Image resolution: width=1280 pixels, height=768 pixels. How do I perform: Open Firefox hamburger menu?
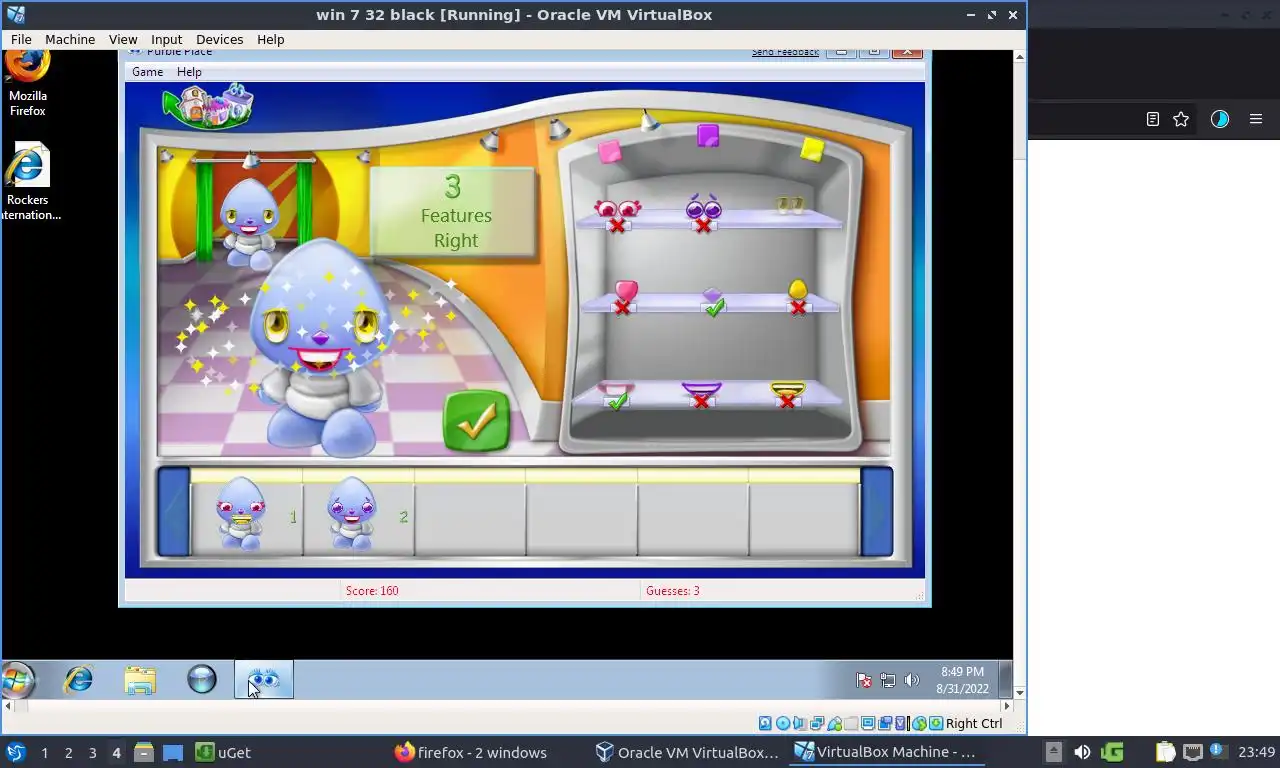pyautogui.click(x=1256, y=119)
